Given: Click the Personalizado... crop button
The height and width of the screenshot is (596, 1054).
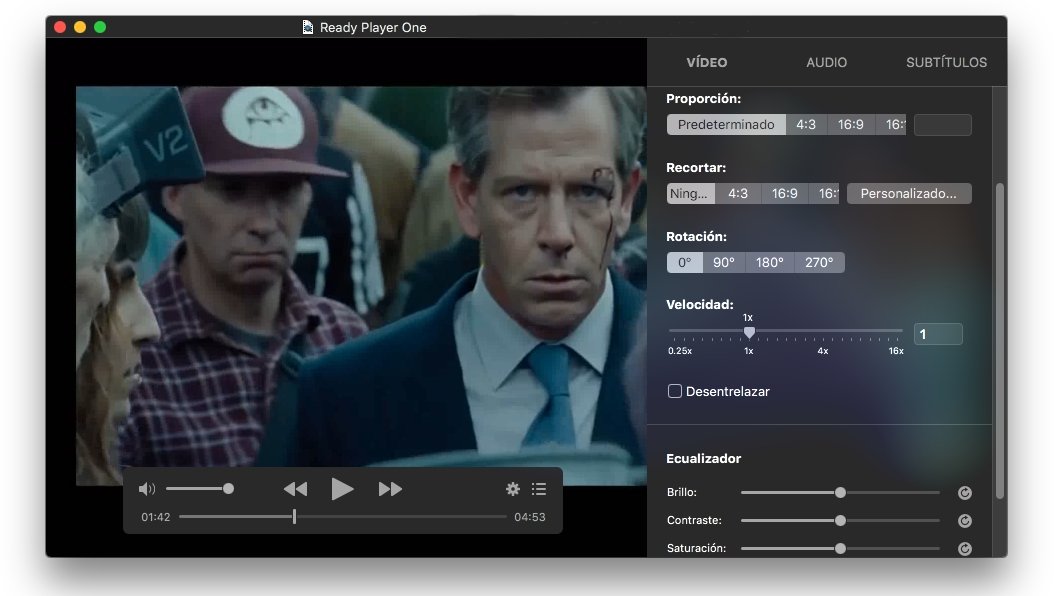Looking at the screenshot, I should pyautogui.click(x=909, y=194).
